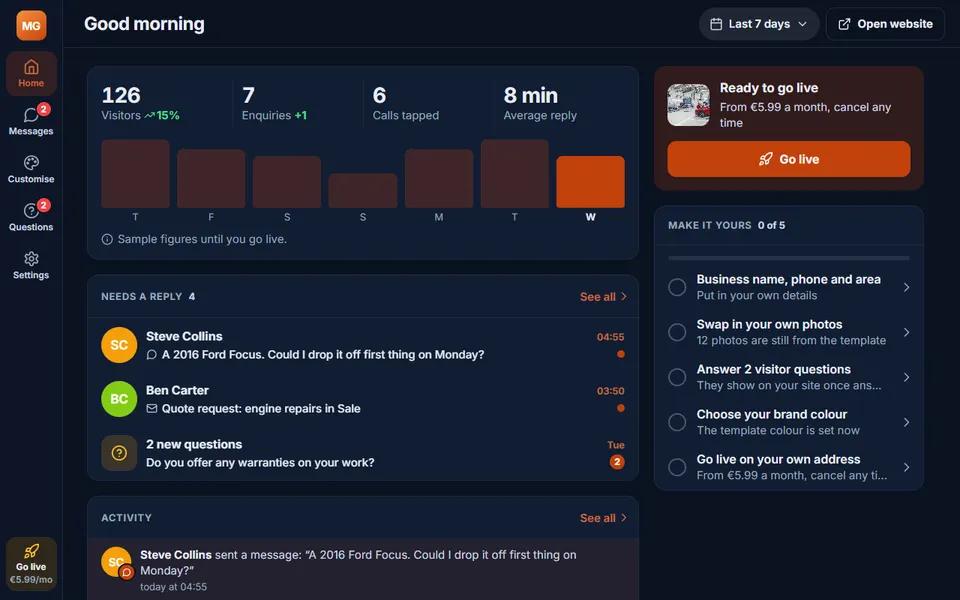
Task: Open the Last 7 days date range dropdown
Action: click(x=759, y=24)
